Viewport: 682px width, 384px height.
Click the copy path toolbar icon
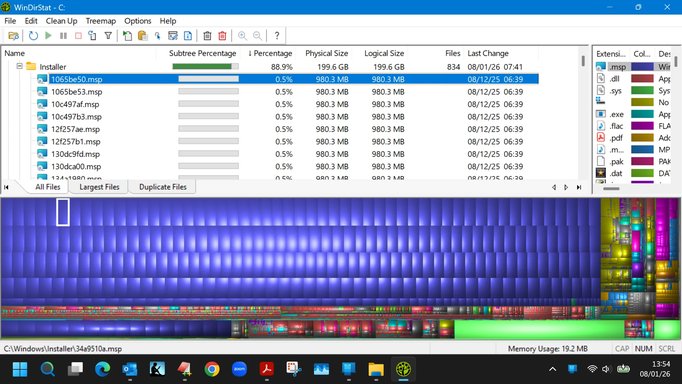click(127, 36)
